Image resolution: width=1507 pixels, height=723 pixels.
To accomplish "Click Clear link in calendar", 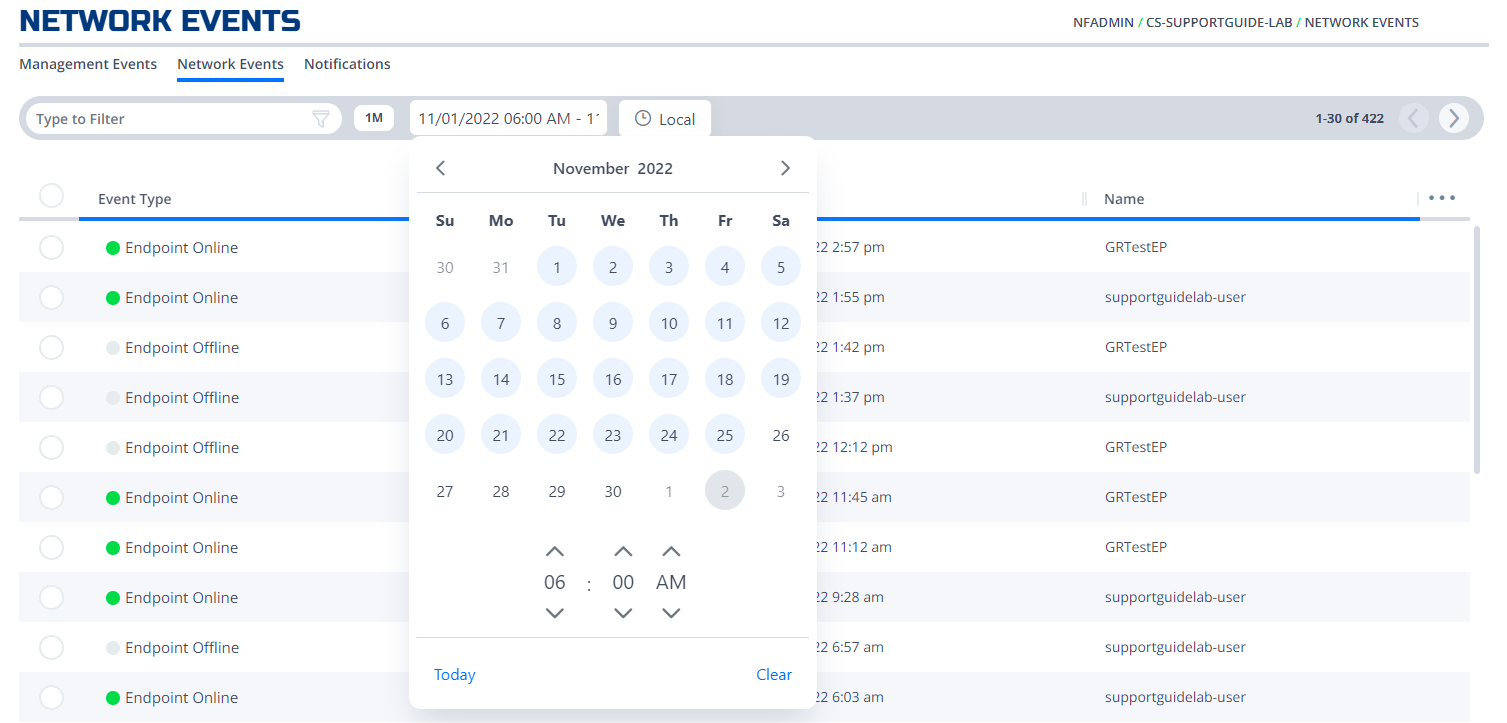I will pyautogui.click(x=774, y=675).
